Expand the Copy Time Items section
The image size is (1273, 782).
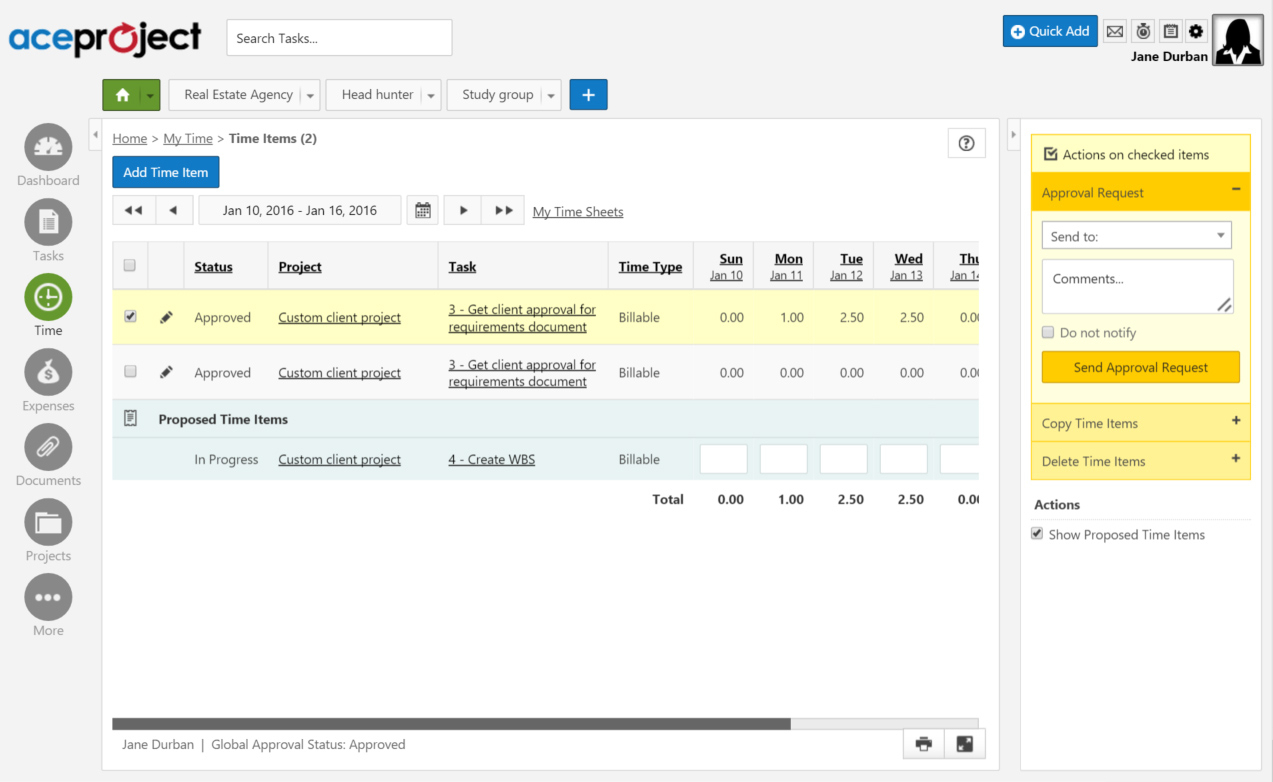pos(1140,423)
